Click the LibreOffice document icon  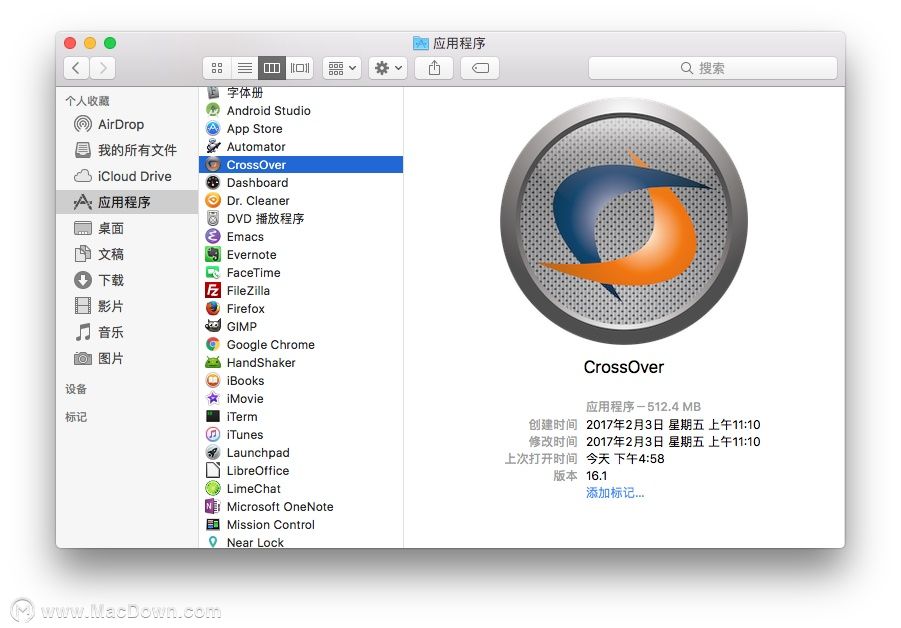click(213, 470)
